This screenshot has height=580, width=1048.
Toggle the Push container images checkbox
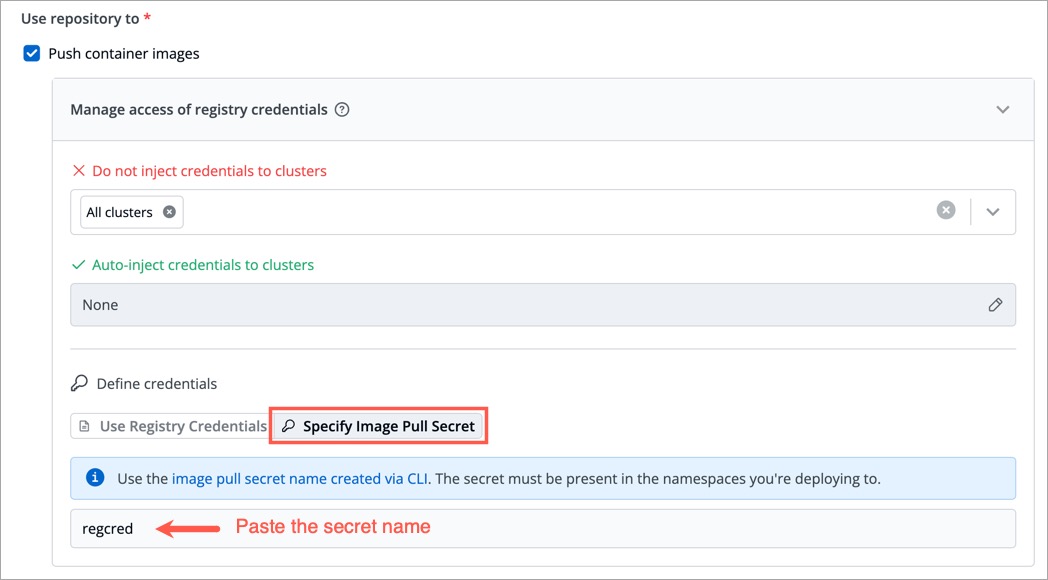(32, 54)
